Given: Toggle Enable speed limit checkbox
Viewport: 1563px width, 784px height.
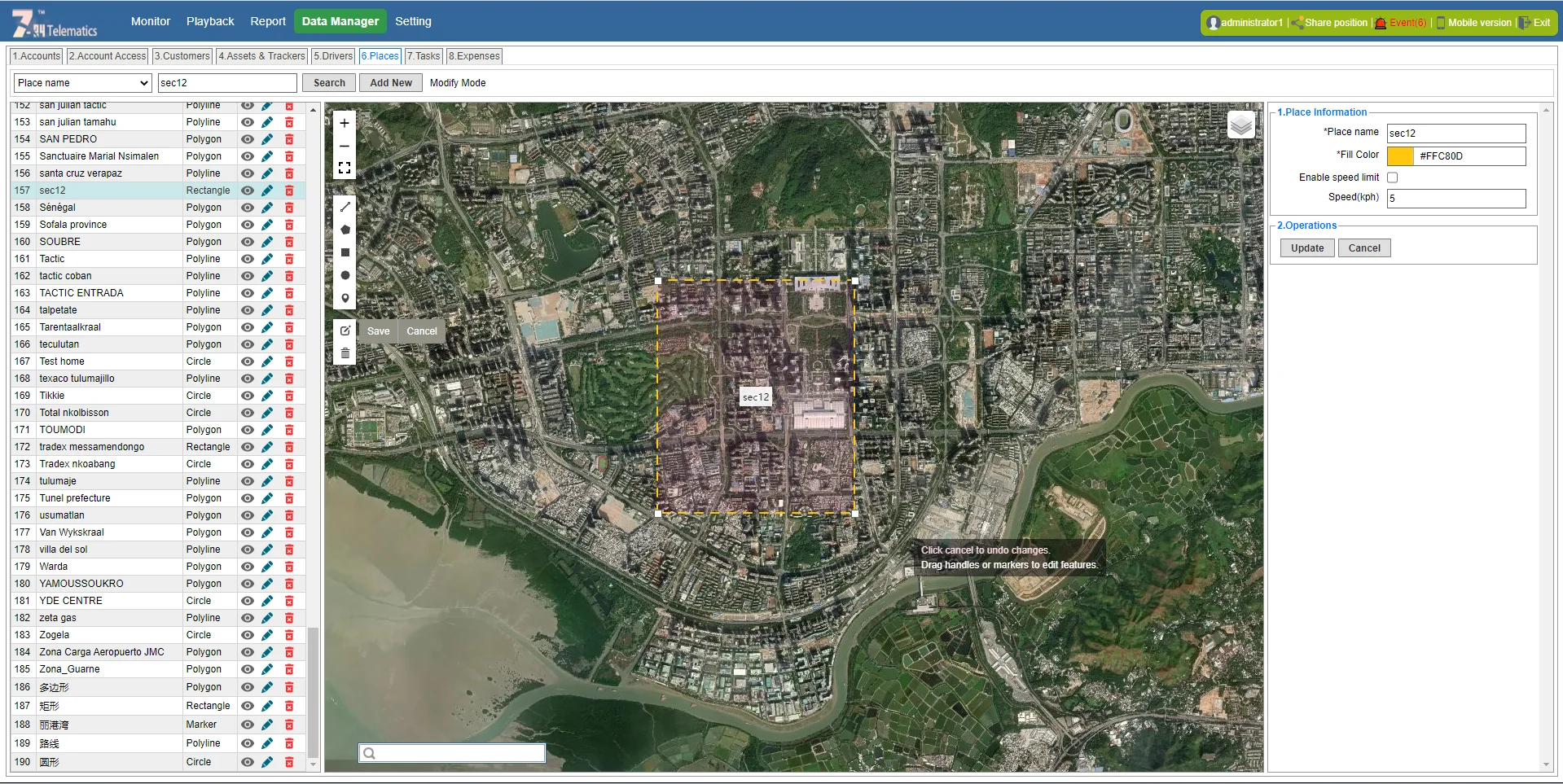Looking at the screenshot, I should (x=1392, y=177).
